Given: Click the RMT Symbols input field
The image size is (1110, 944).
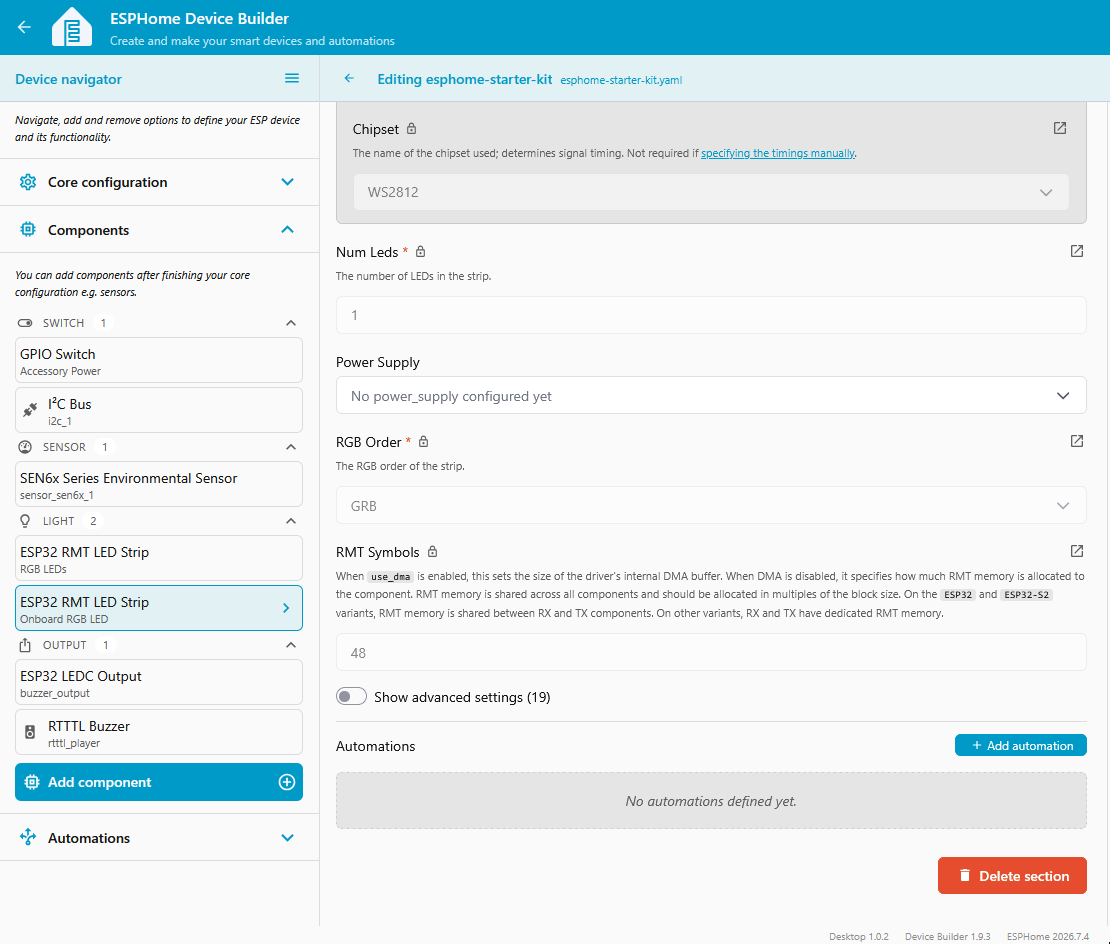Looking at the screenshot, I should (x=711, y=652).
